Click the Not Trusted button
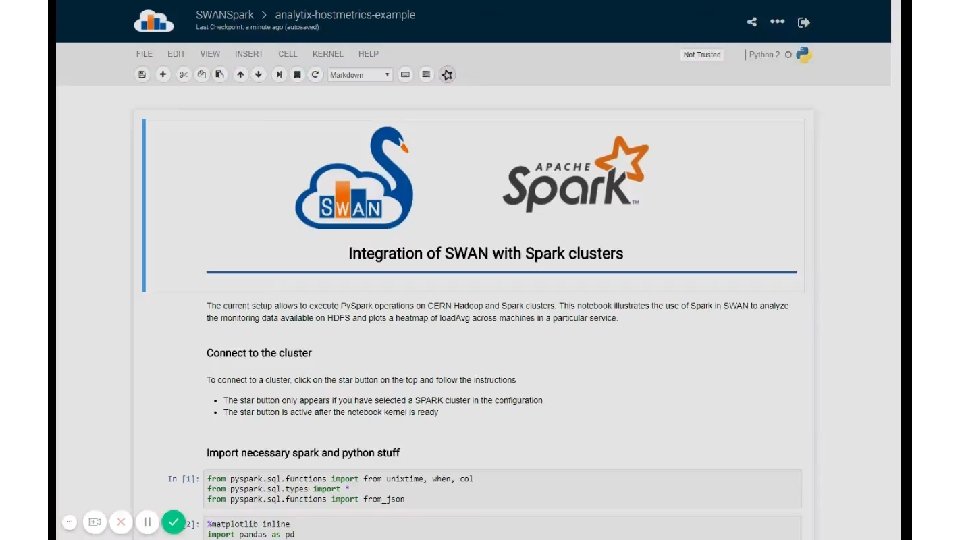 (702, 54)
